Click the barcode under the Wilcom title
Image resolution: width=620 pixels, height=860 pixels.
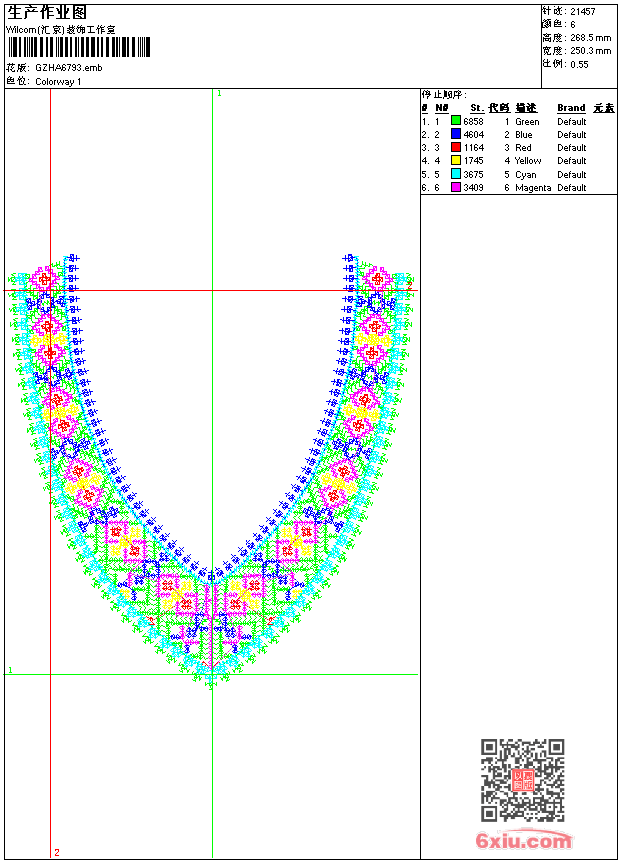(79, 47)
